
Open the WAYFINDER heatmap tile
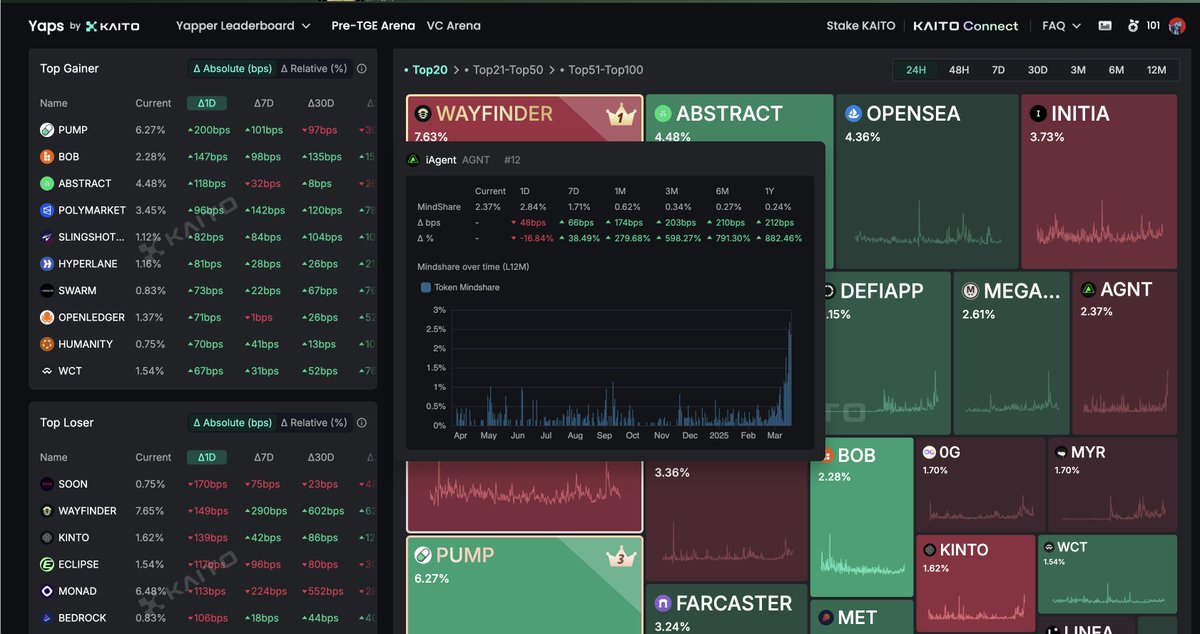[524, 118]
